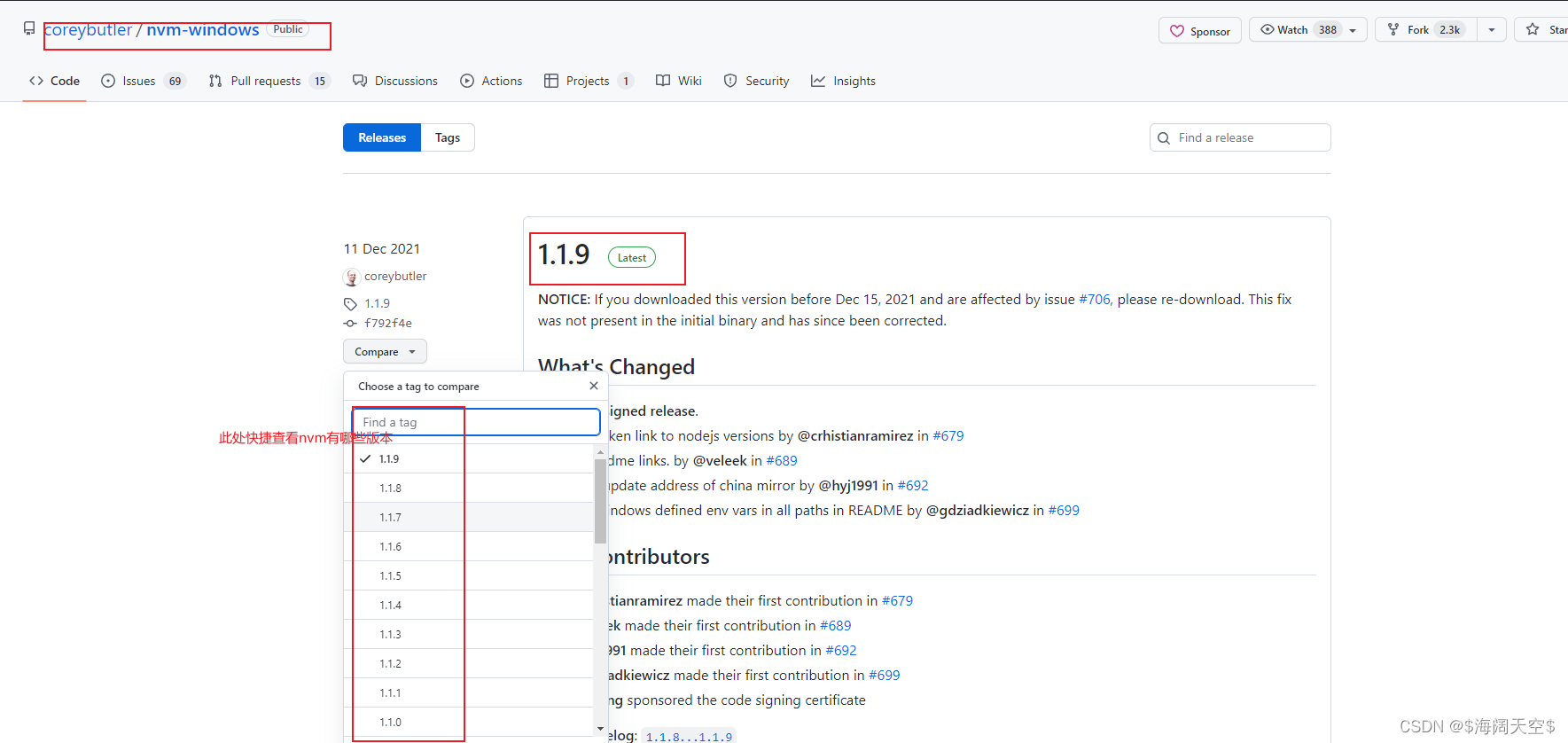Expand the Fork options dropdown
Image resolution: width=1568 pixels, height=743 pixels.
(x=1492, y=29)
